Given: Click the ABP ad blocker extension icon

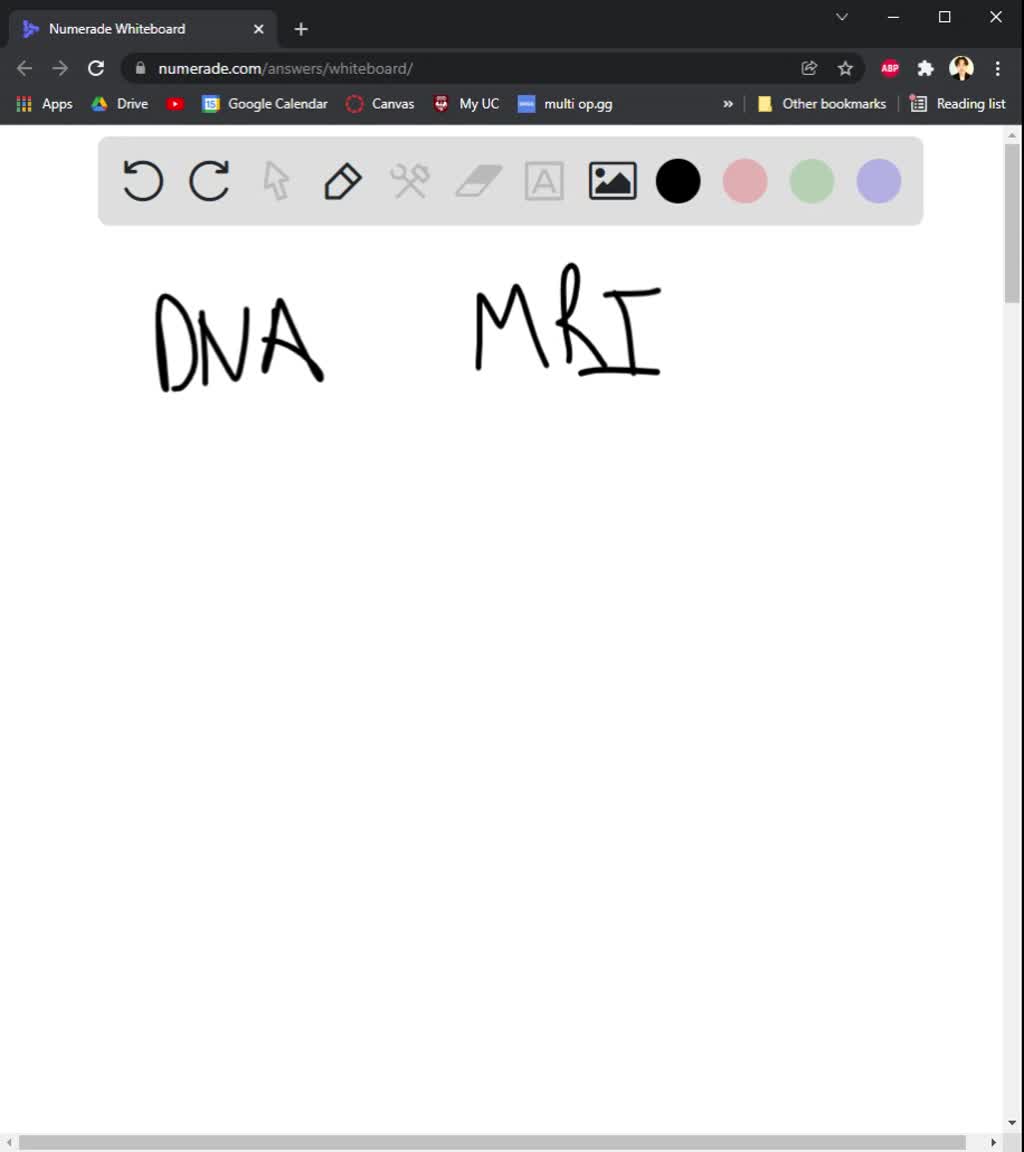Looking at the screenshot, I should [889, 68].
